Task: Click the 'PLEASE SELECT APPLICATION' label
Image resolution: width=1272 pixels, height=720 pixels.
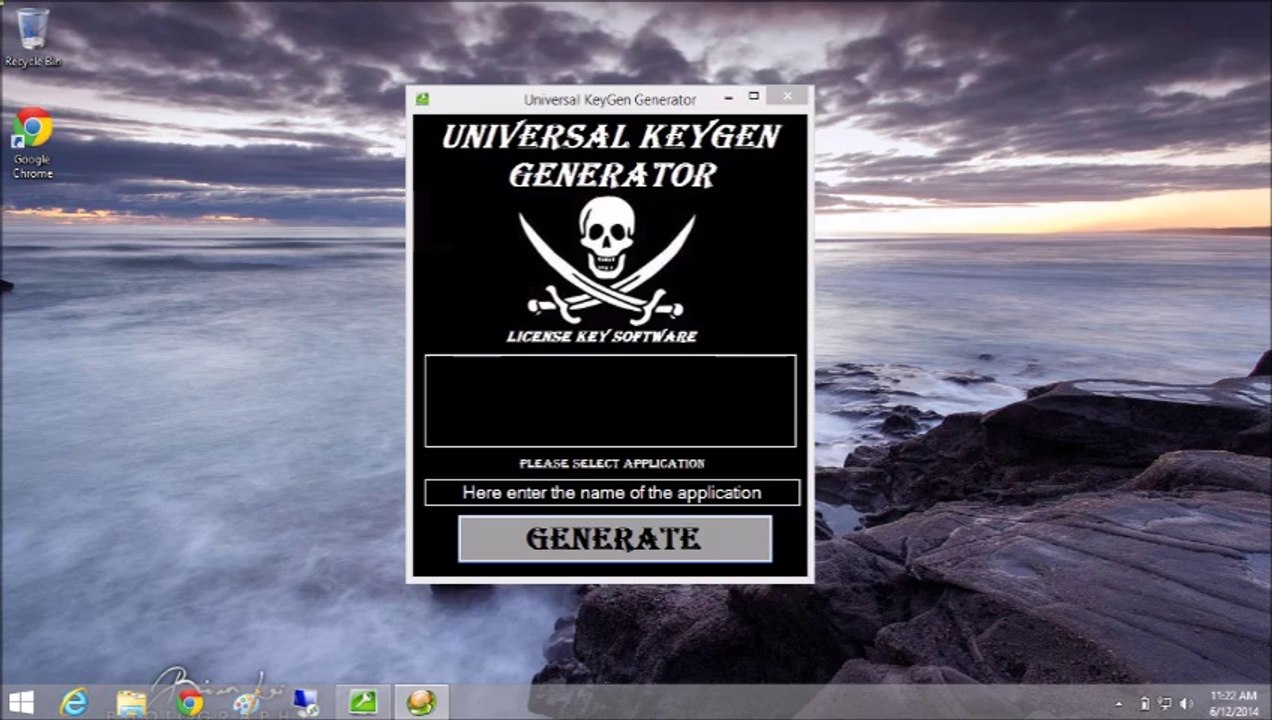Action: click(x=612, y=464)
